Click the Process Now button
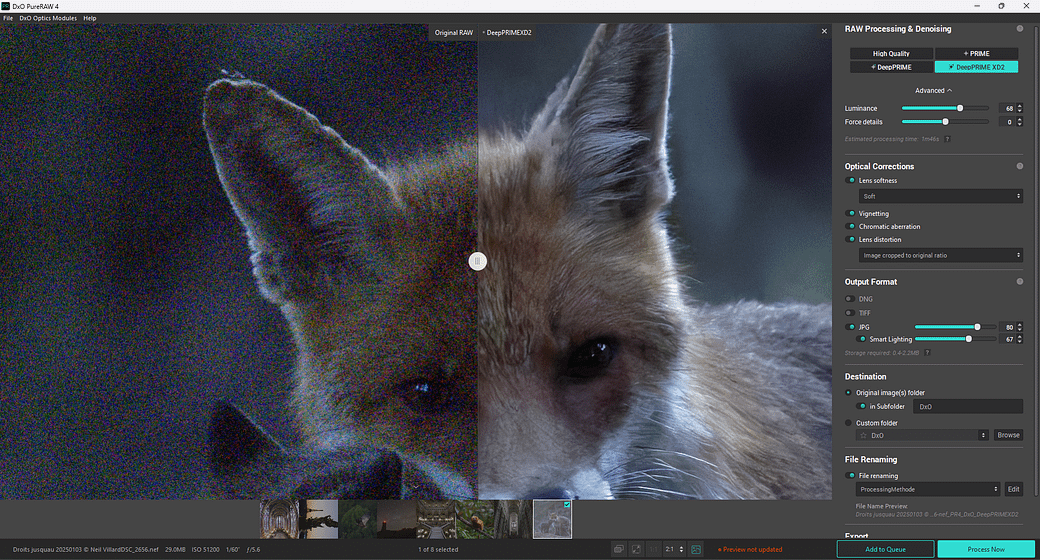 tap(986, 549)
